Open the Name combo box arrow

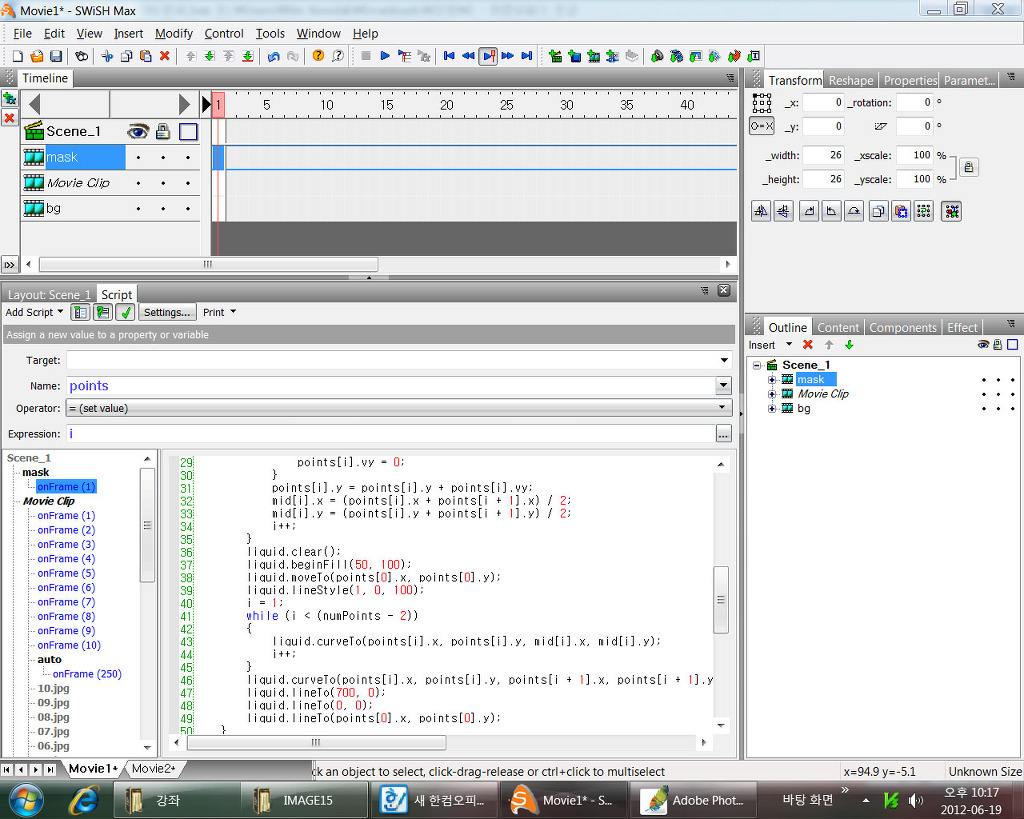tap(723, 386)
